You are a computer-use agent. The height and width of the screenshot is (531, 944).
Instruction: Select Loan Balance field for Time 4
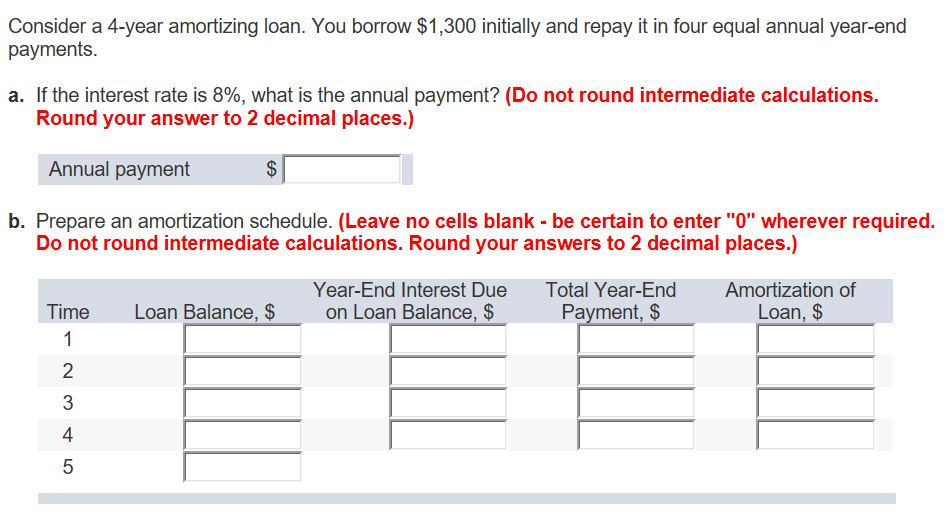[243, 435]
